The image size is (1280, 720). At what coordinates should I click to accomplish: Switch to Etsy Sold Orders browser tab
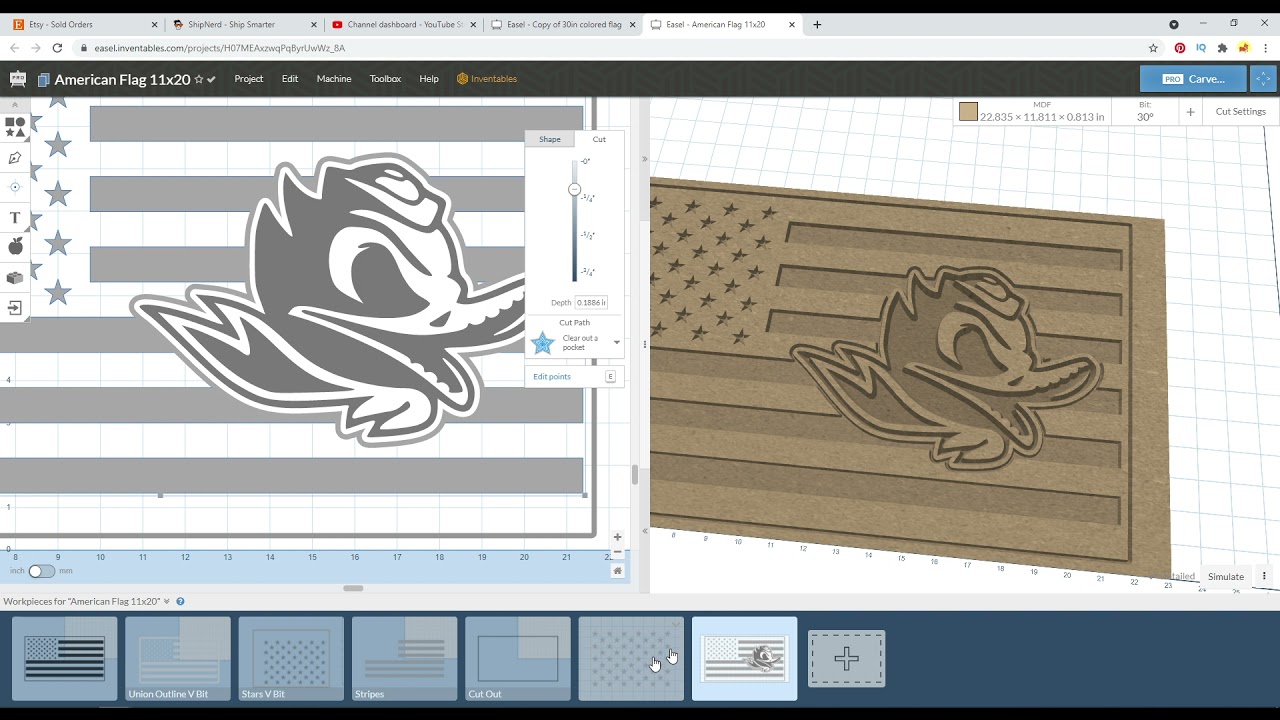click(84, 24)
